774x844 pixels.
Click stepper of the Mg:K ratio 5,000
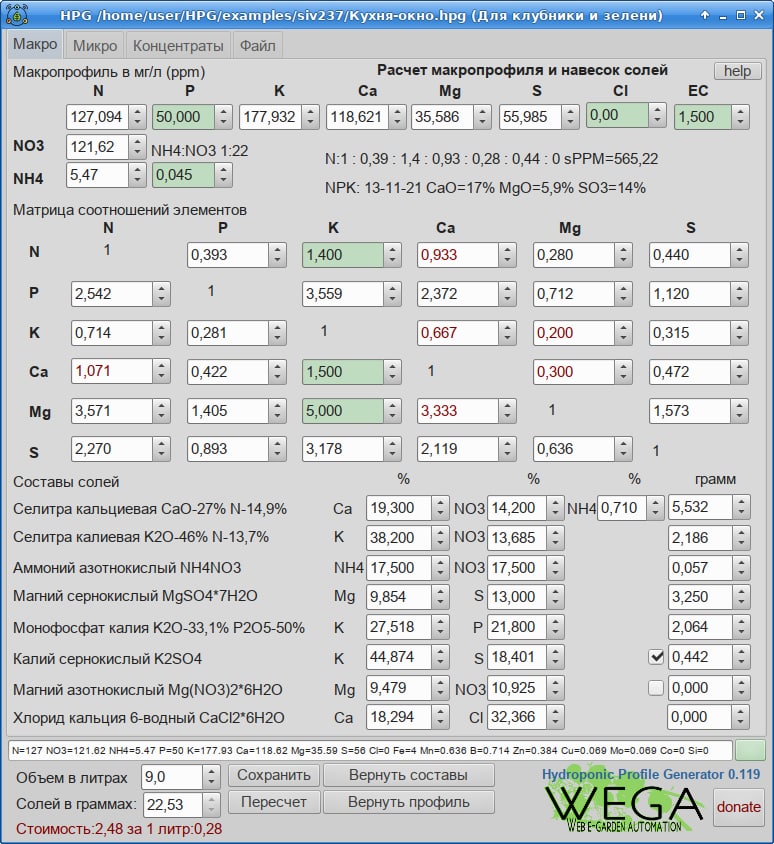coord(392,411)
